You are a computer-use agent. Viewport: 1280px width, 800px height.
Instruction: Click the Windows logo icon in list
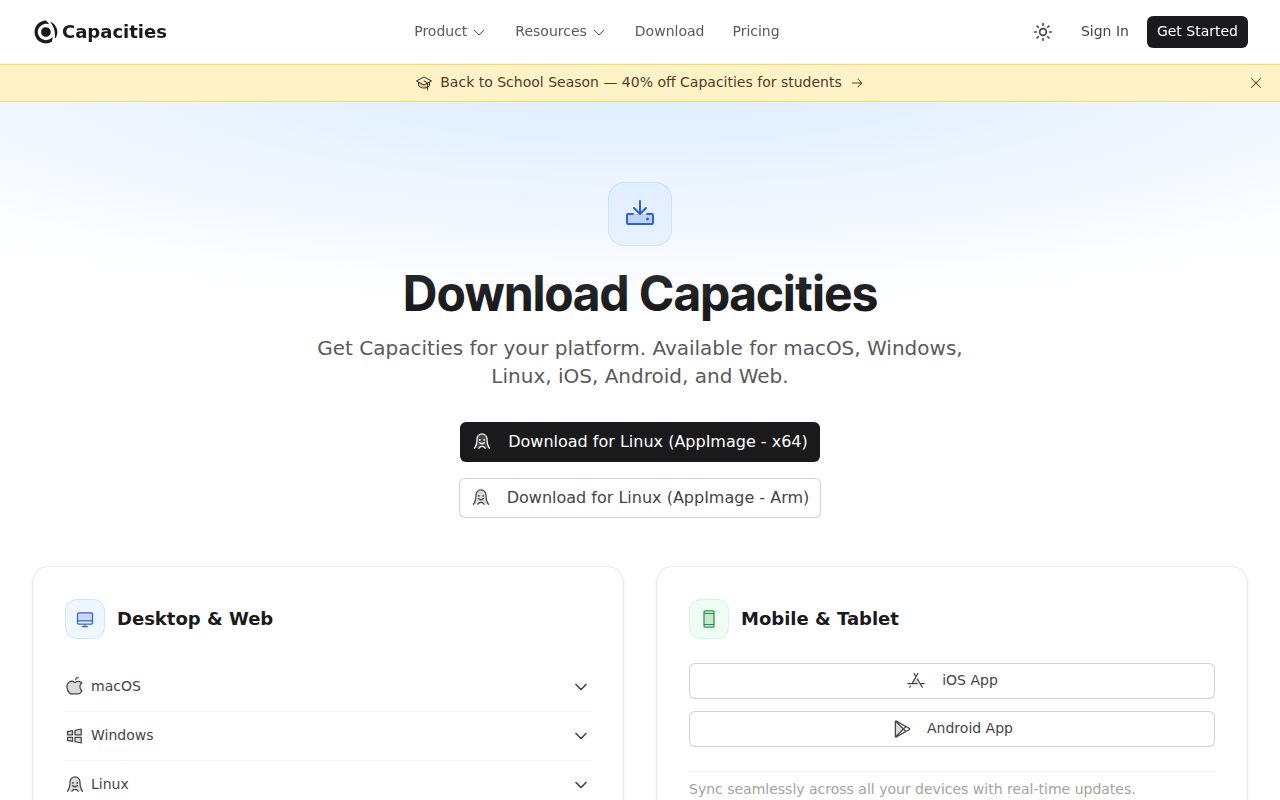(74, 735)
